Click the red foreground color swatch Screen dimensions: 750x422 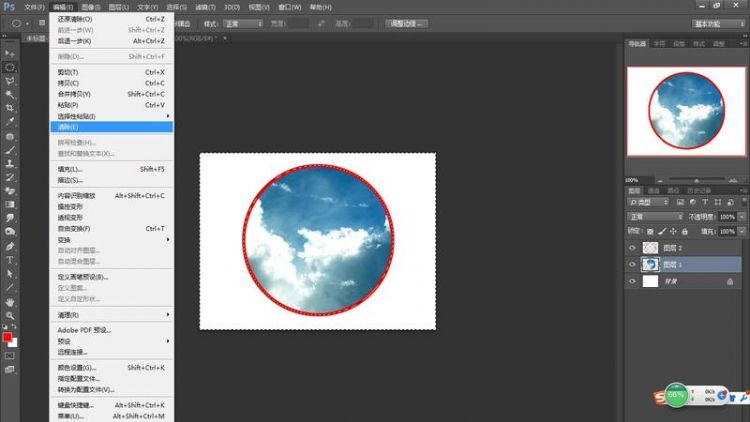point(8,337)
